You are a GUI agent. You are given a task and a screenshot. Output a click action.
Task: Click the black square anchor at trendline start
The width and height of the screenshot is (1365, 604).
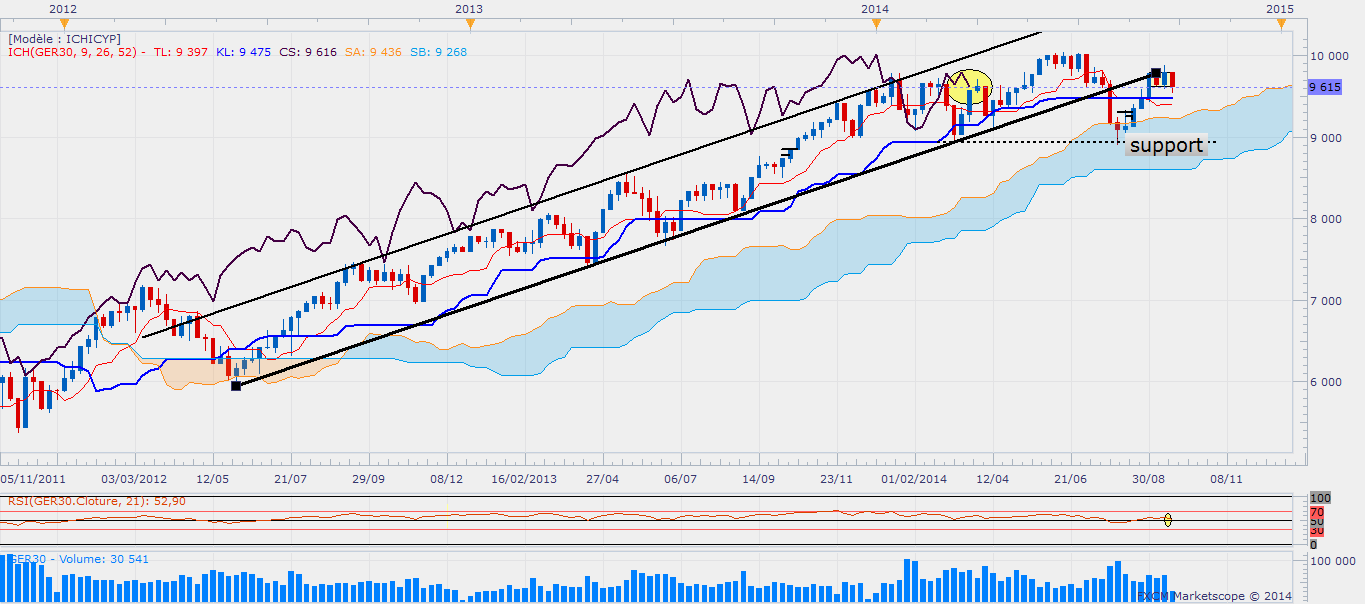pos(236,385)
